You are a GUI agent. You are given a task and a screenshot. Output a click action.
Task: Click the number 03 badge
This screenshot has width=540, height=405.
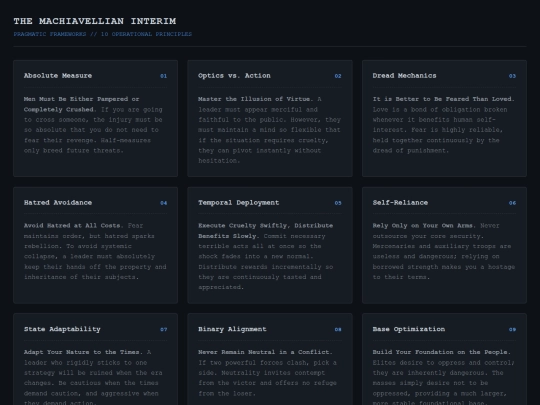(x=512, y=76)
